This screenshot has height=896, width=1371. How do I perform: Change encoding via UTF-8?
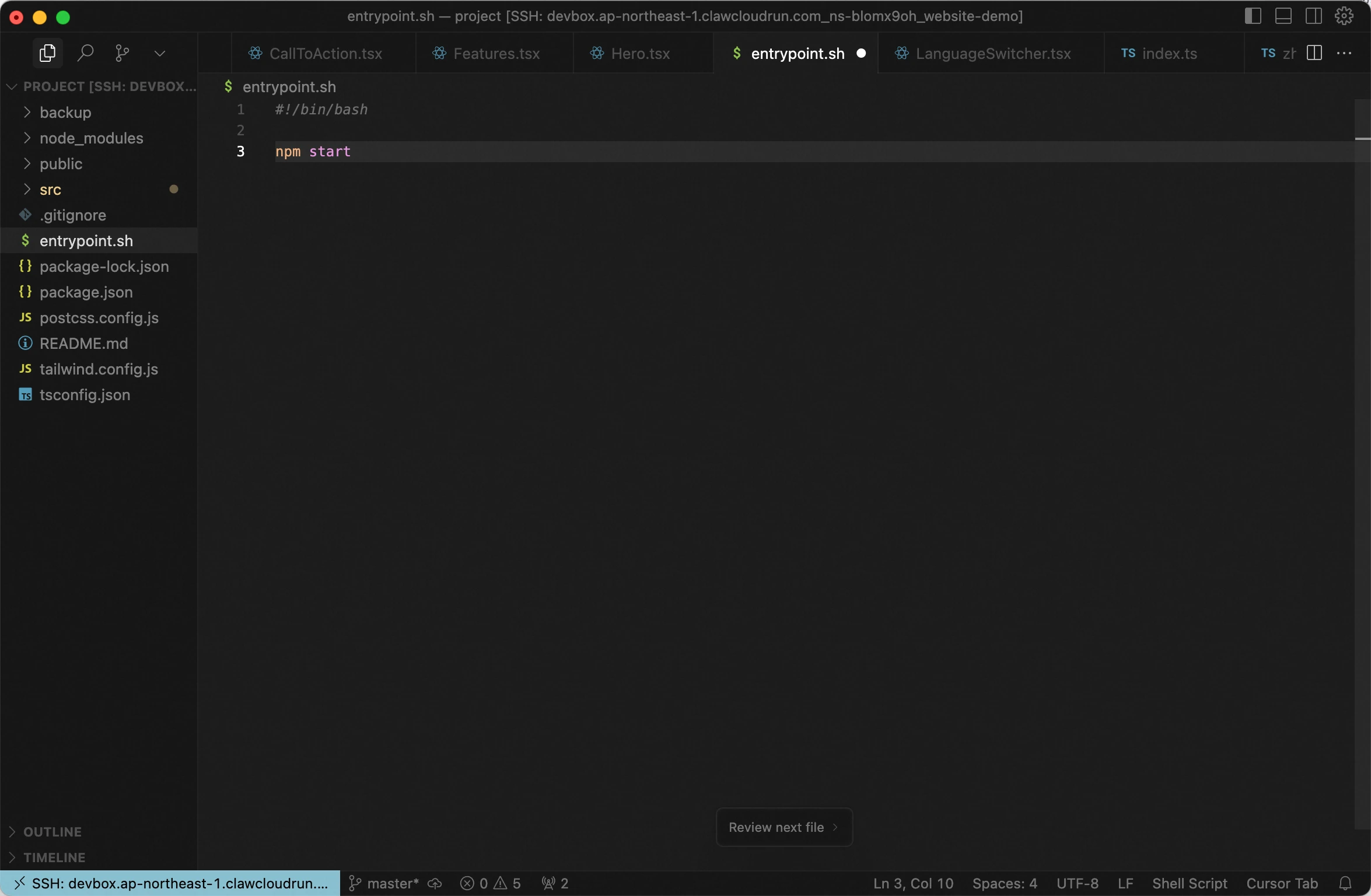coord(1077,883)
